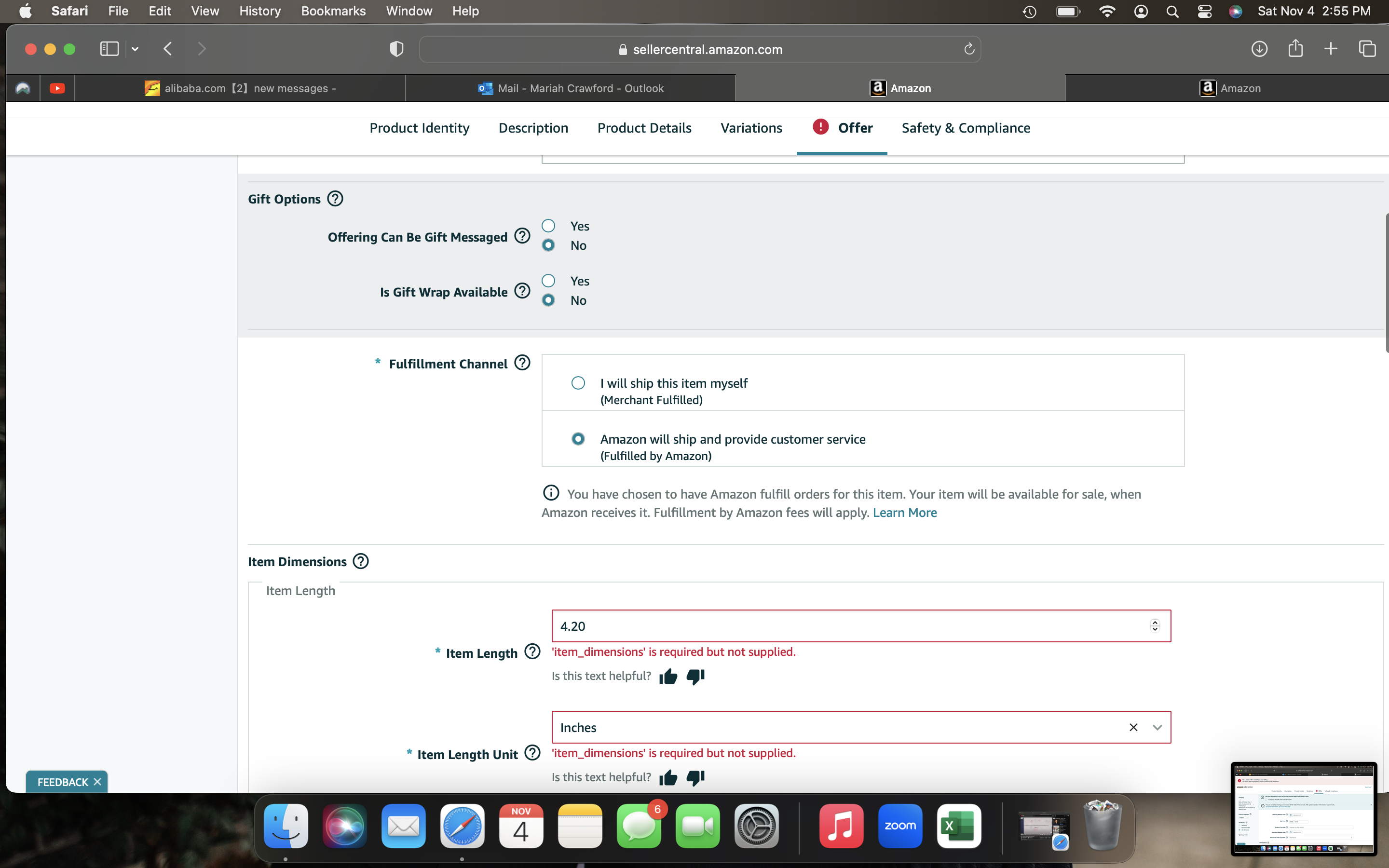Viewport: 1389px width, 868px height.
Task: Switch to the Safety & Compliance tab
Action: pos(966,128)
